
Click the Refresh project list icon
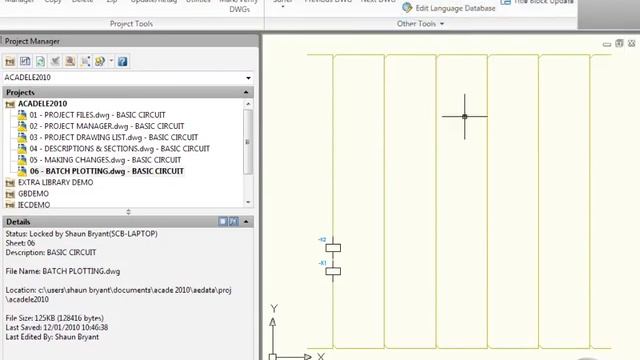coord(40,62)
